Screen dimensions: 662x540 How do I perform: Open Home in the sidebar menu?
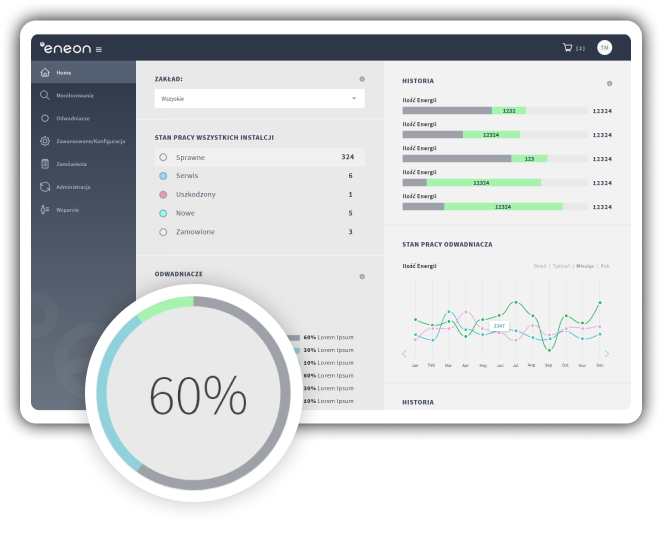pos(64,73)
